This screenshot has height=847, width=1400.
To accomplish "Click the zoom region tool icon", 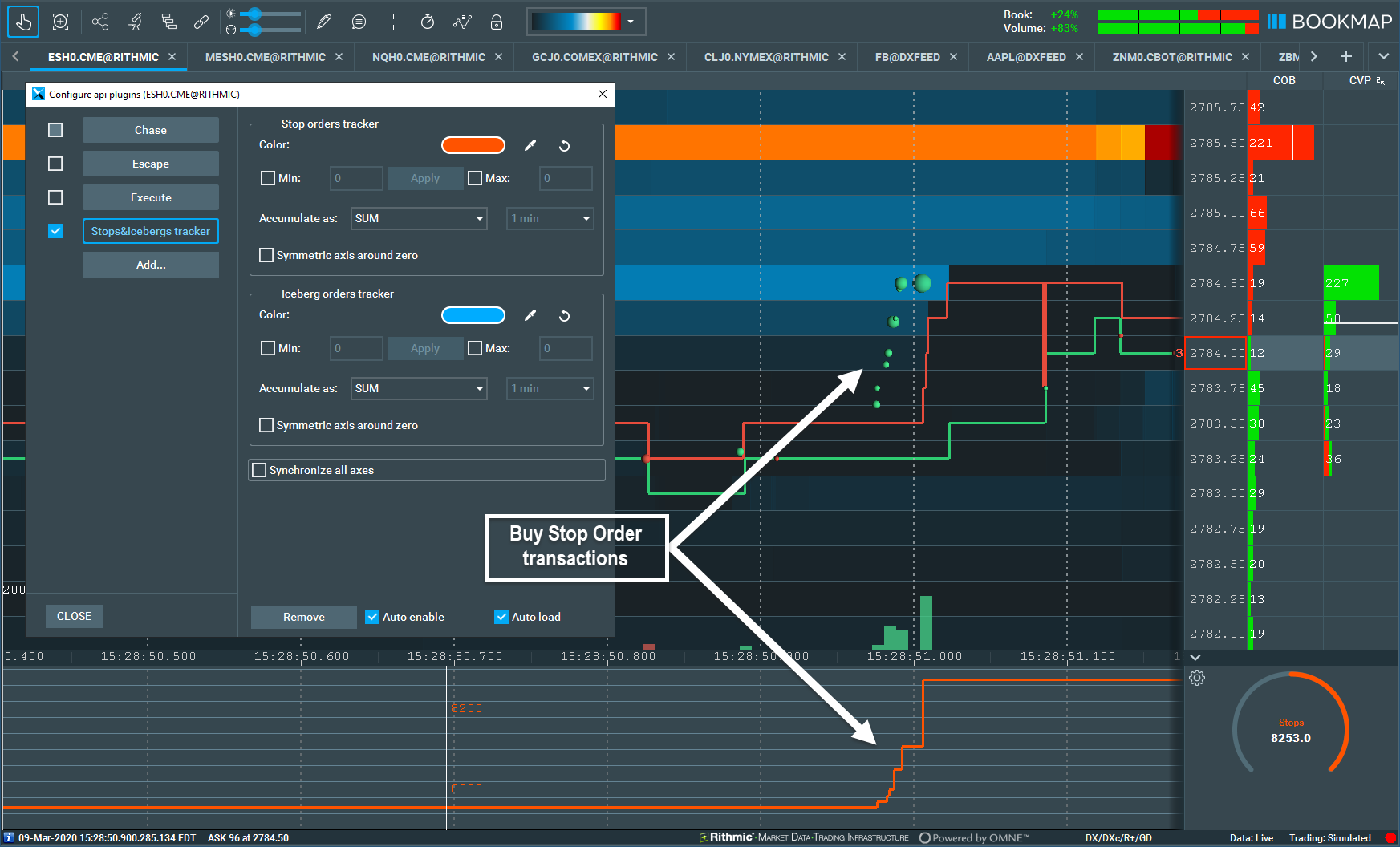I will click(60, 22).
